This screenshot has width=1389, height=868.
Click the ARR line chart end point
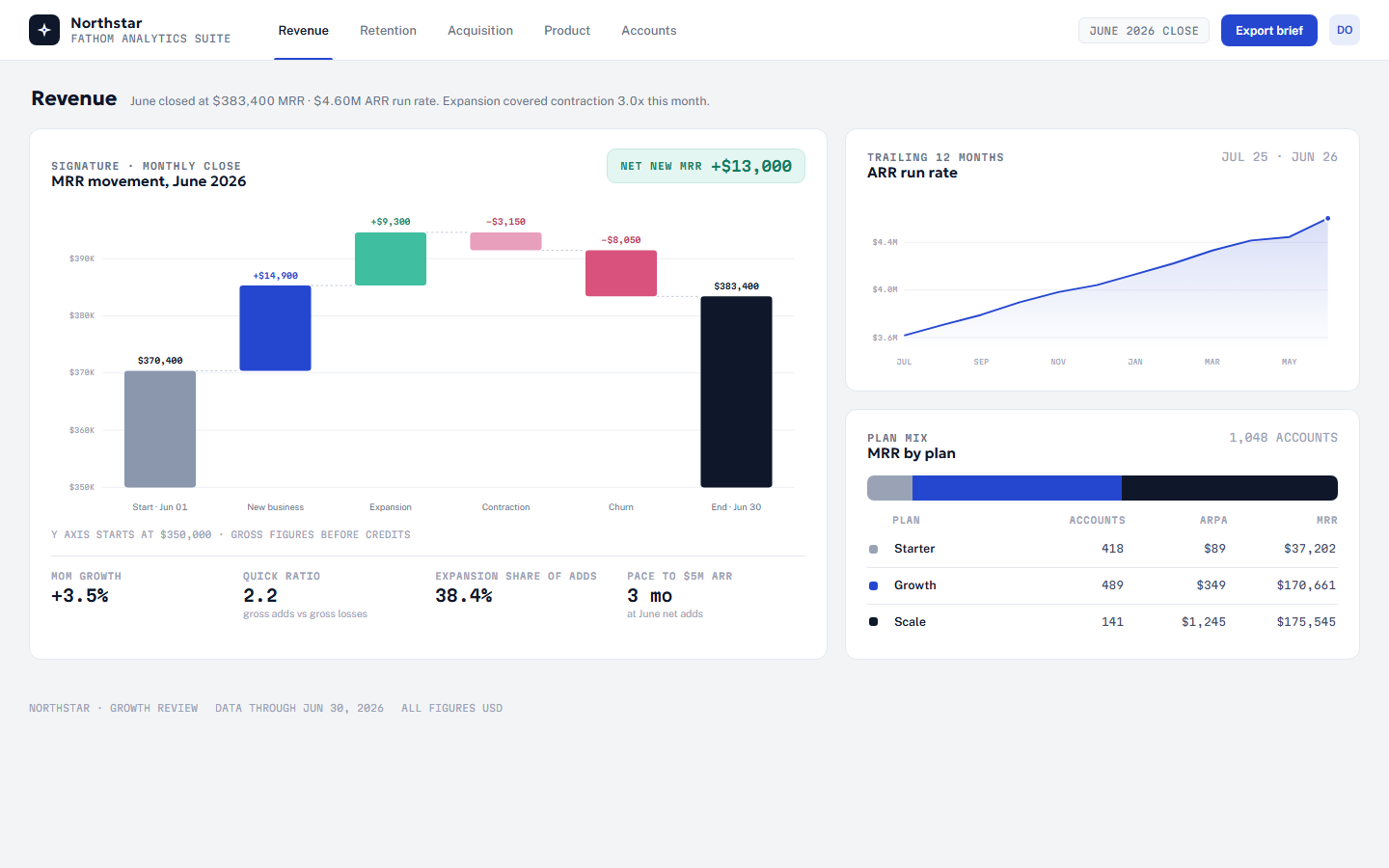click(x=1327, y=219)
